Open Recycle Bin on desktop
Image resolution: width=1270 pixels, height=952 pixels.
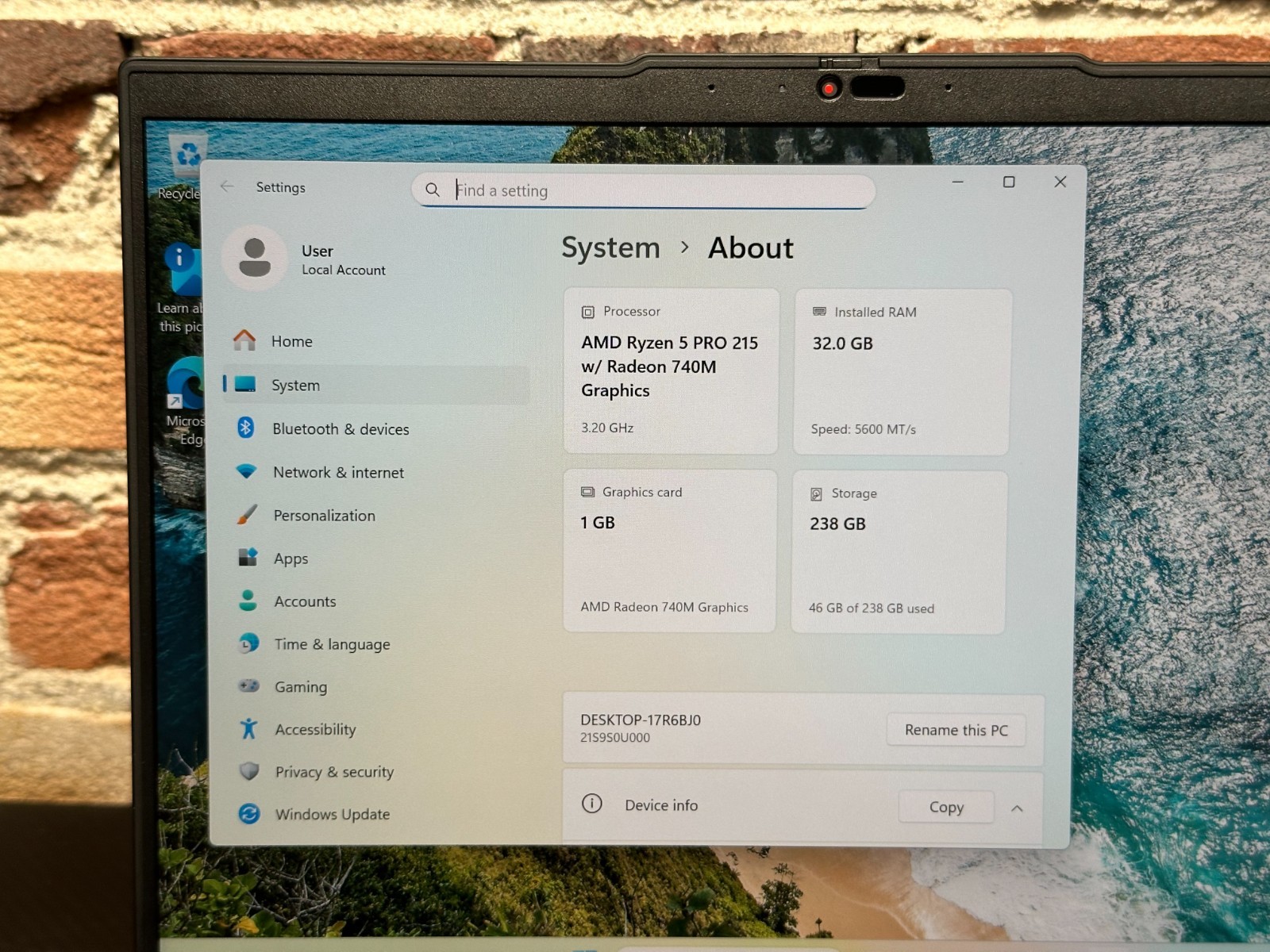point(187,167)
